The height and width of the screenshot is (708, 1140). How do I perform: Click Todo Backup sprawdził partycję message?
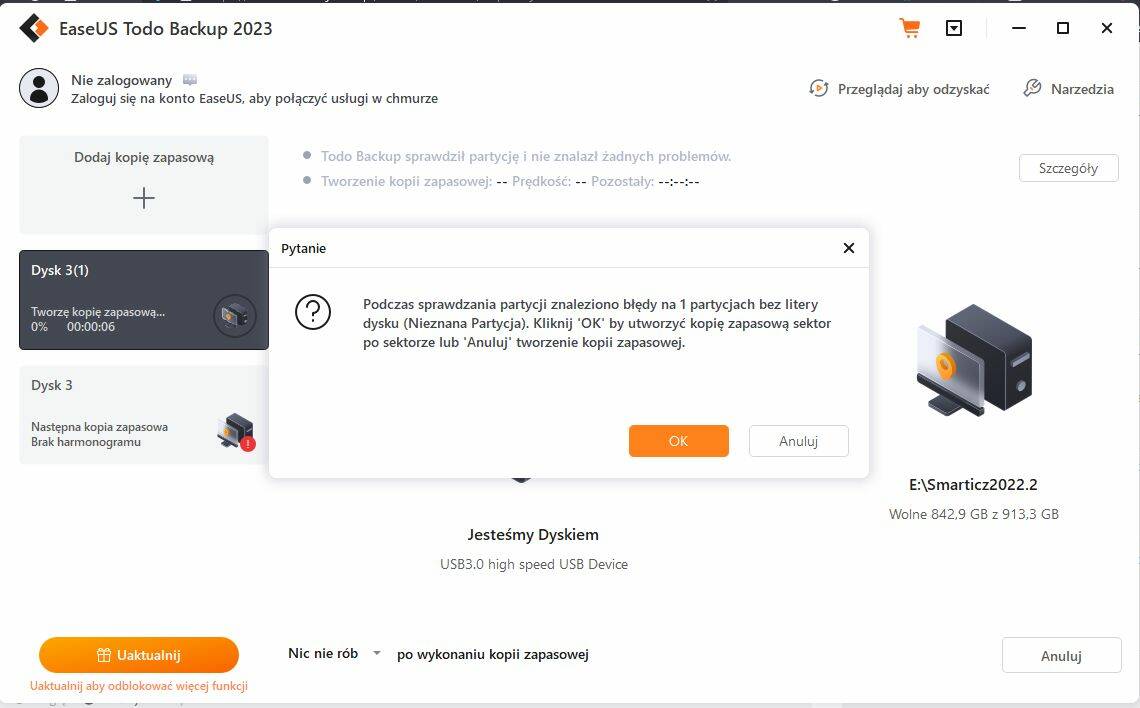click(526, 156)
